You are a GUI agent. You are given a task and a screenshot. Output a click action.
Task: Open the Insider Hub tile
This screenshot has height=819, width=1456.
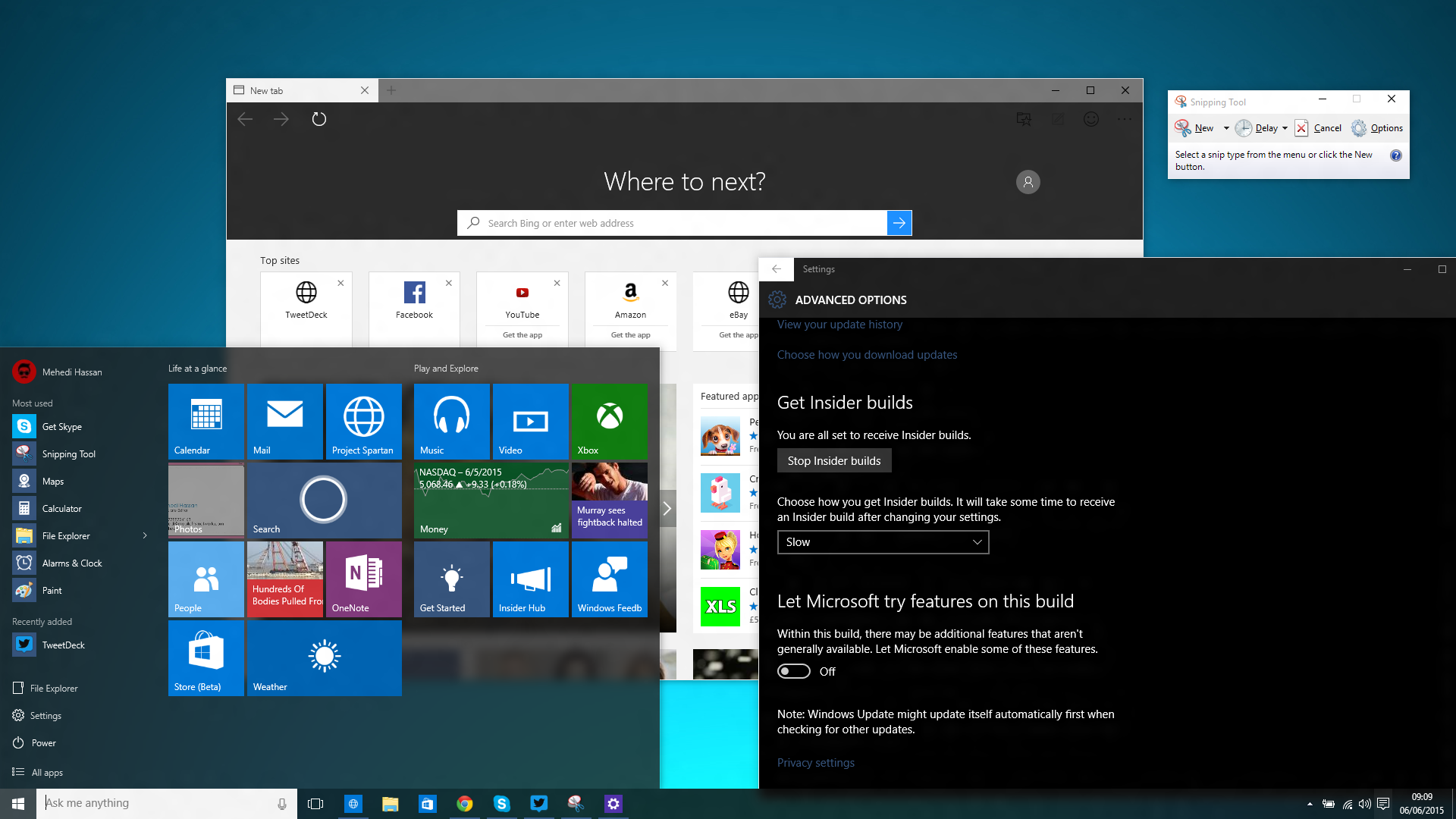pos(530,579)
